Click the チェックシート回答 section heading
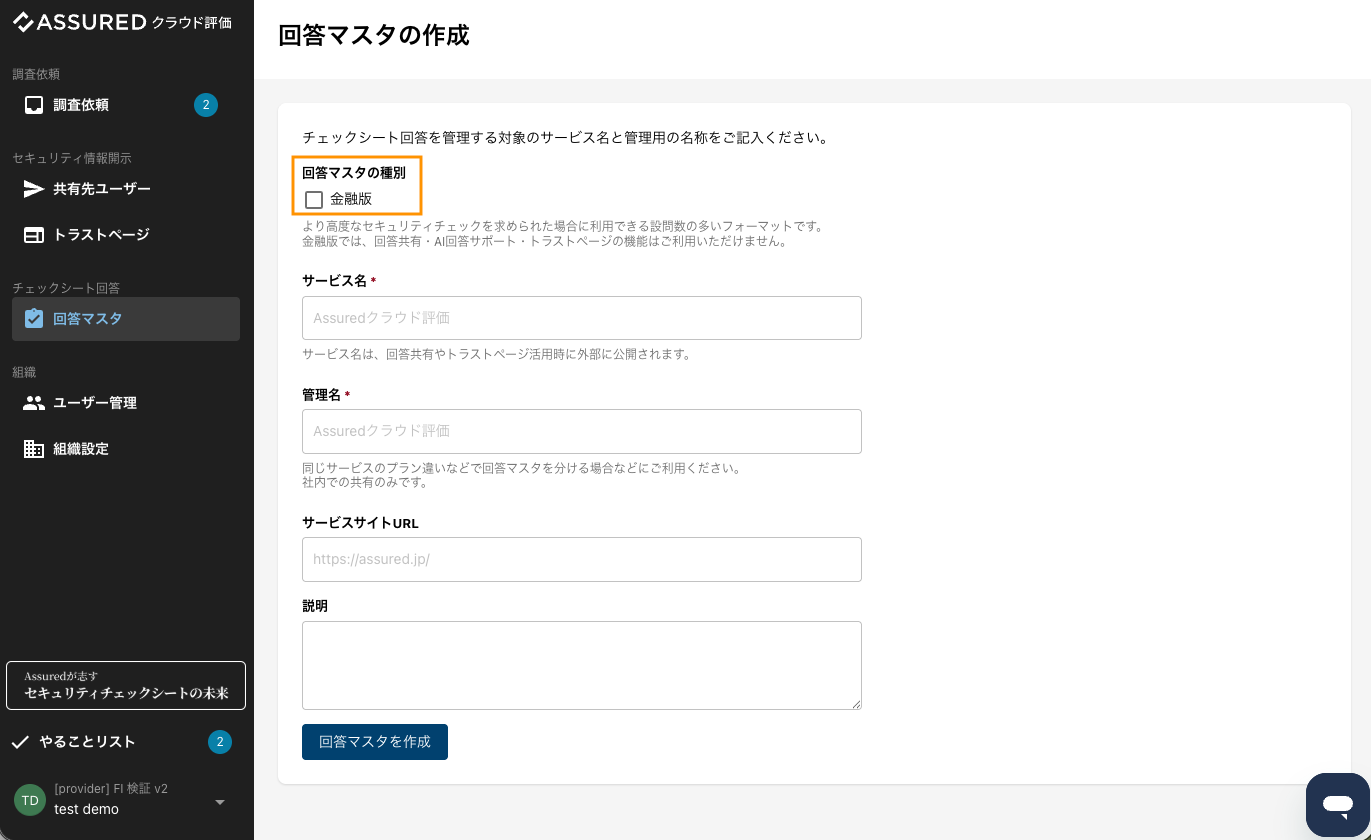Viewport: 1371px width, 840px height. (66, 288)
